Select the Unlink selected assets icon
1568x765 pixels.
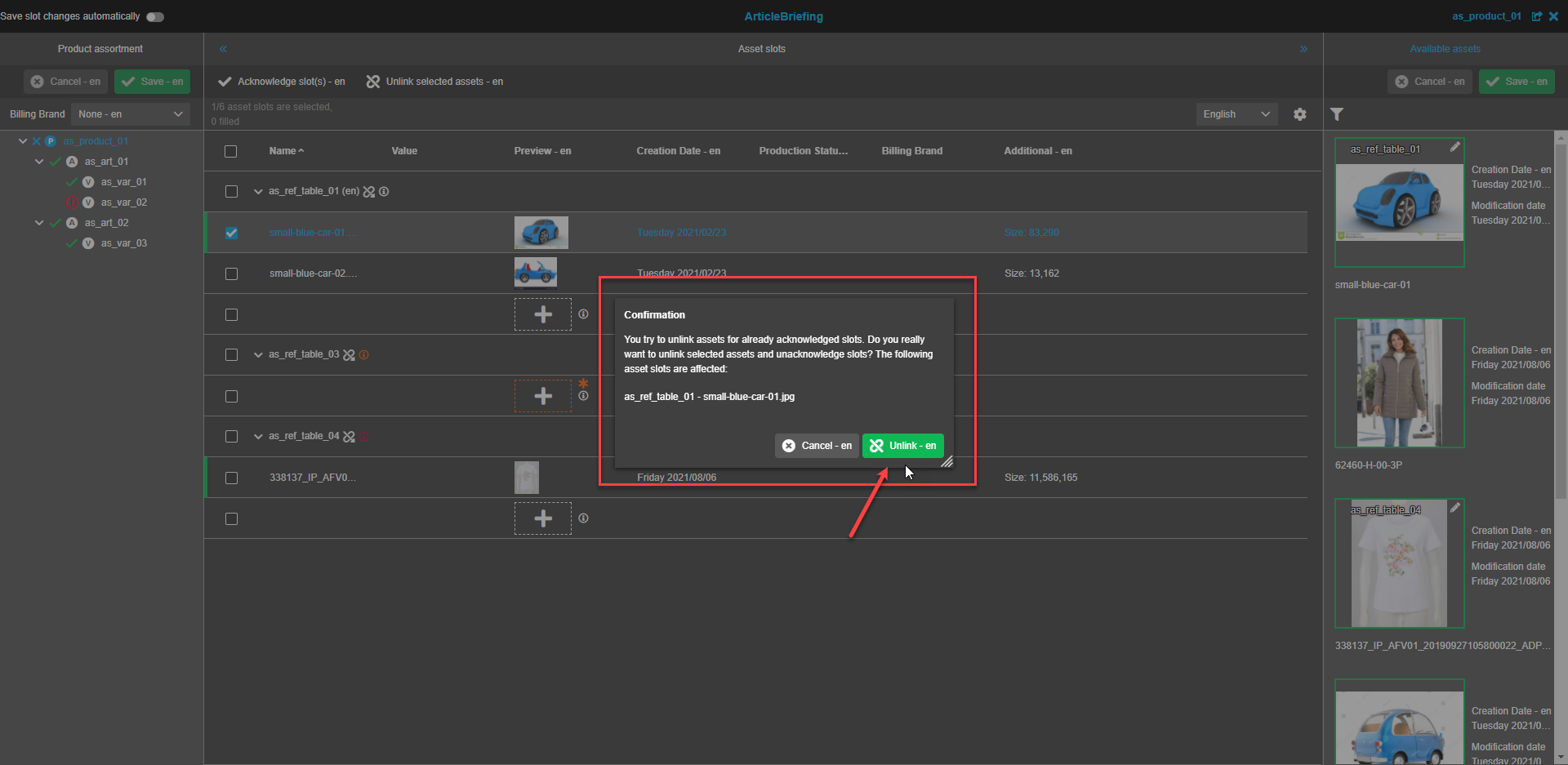click(373, 81)
